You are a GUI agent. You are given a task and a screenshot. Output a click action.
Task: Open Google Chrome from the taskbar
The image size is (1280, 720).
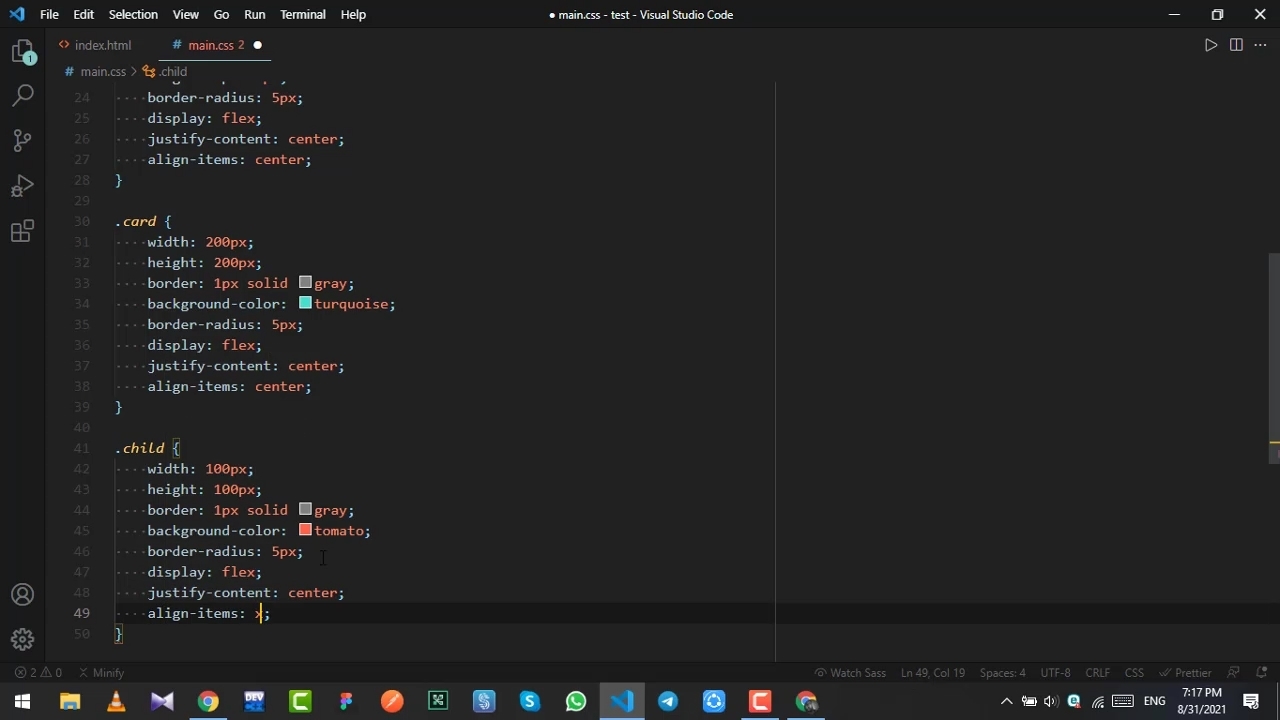208,702
